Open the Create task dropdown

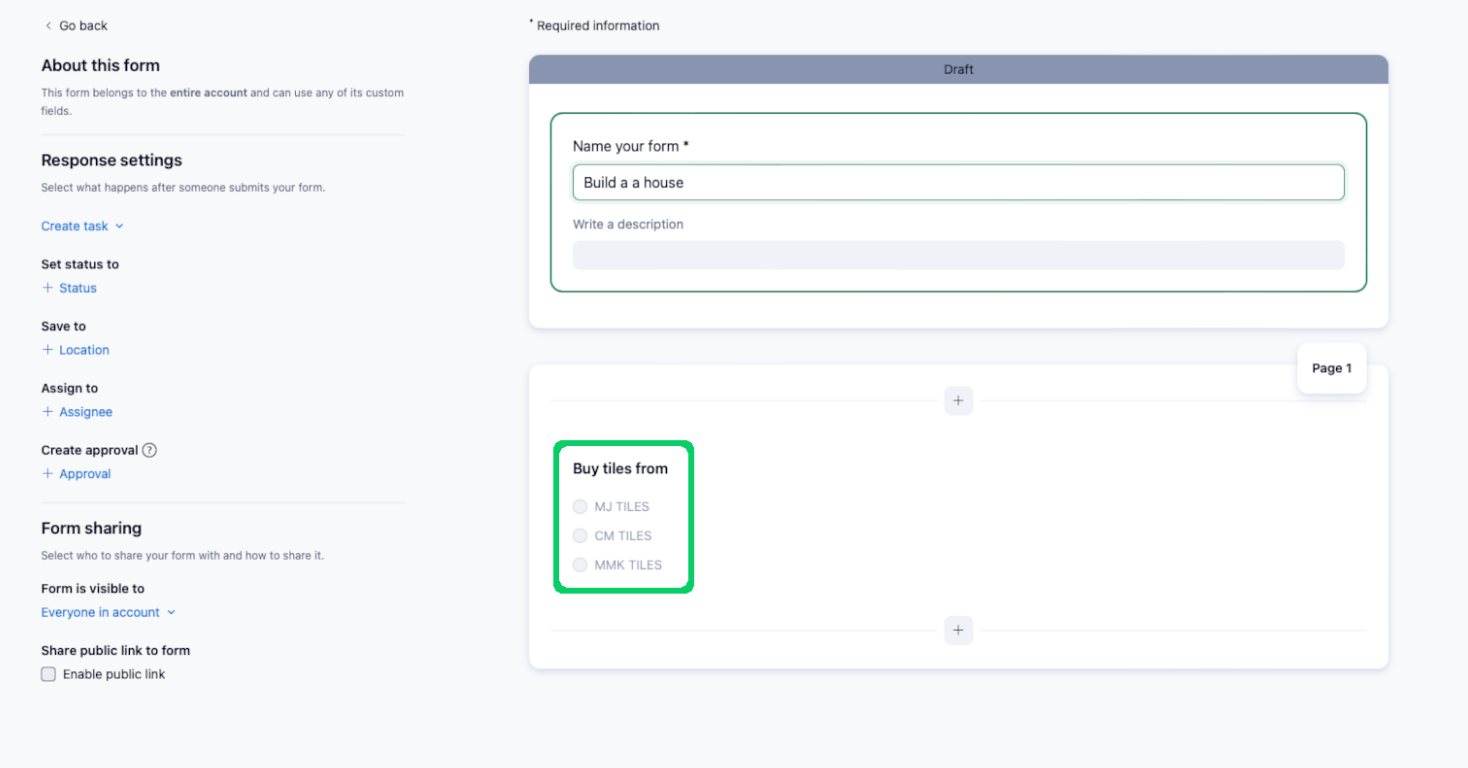(75, 226)
